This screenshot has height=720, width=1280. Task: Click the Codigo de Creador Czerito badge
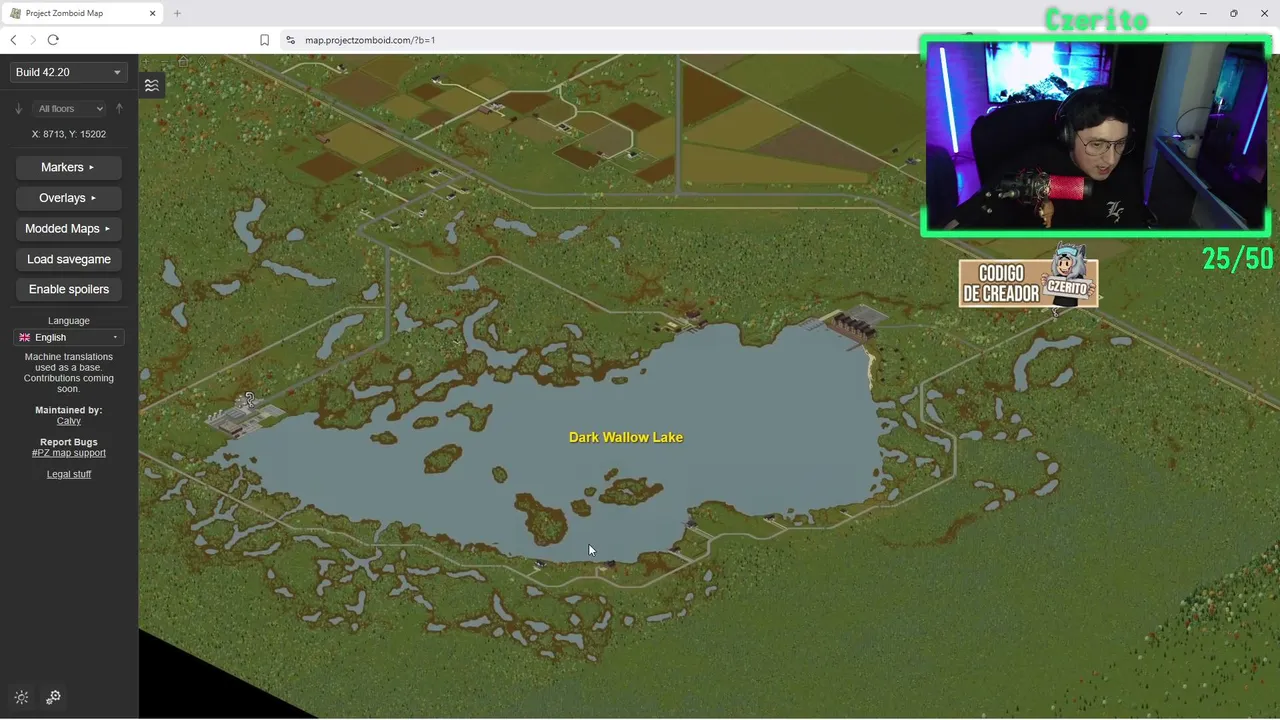(x=1028, y=282)
